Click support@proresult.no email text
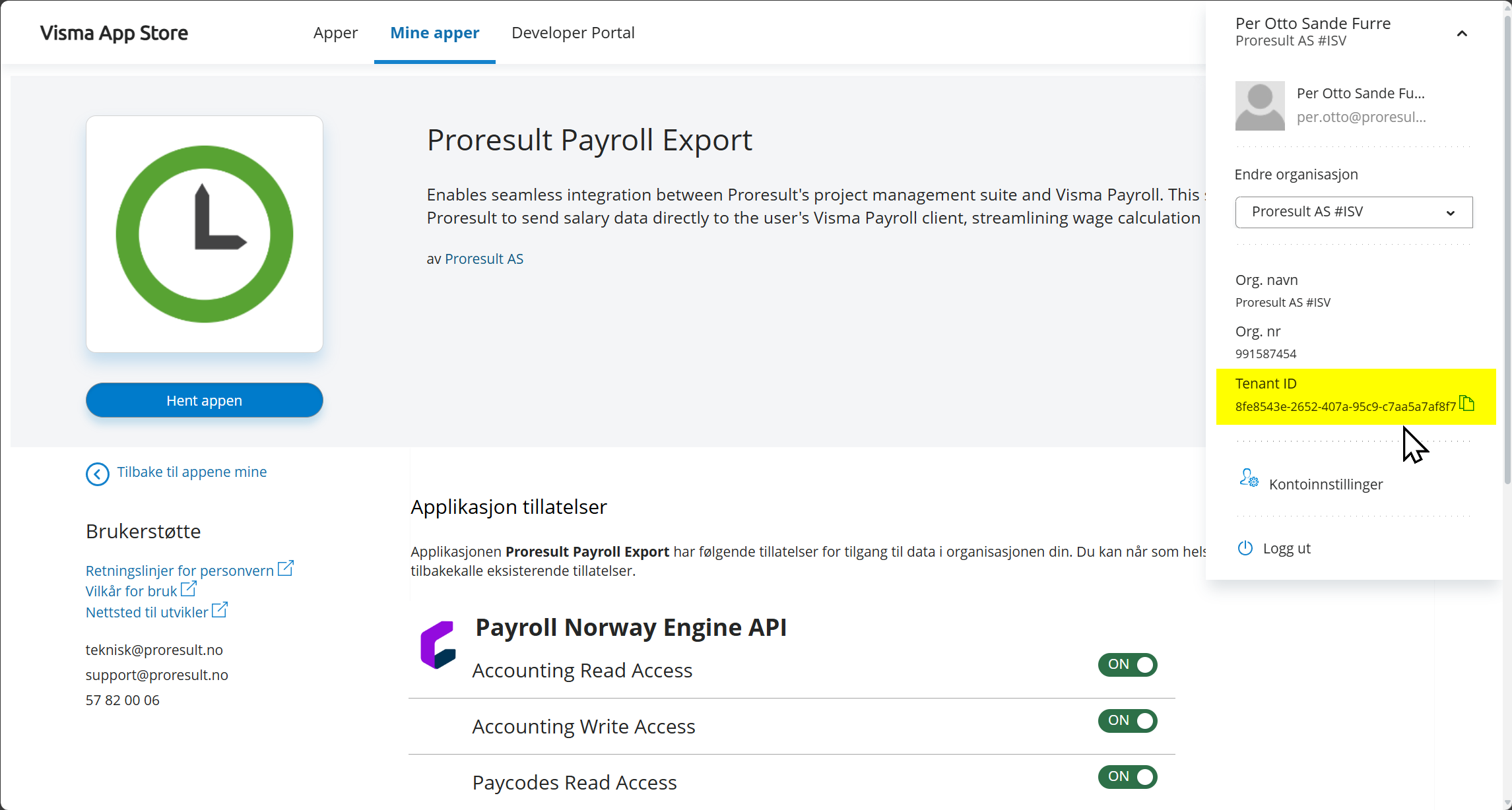Screen dimensions: 1512x810 pos(157,675)
